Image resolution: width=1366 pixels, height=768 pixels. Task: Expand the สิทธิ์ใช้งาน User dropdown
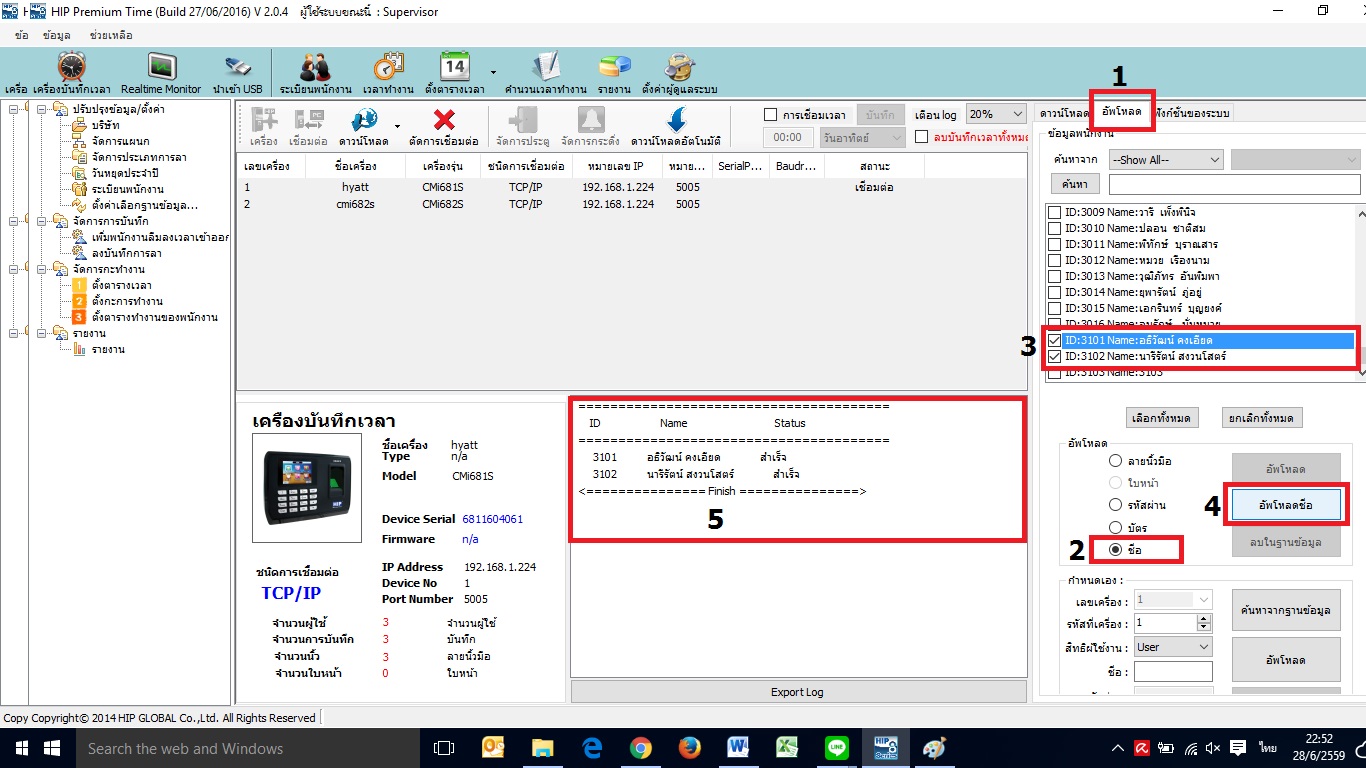point(1174,647)
